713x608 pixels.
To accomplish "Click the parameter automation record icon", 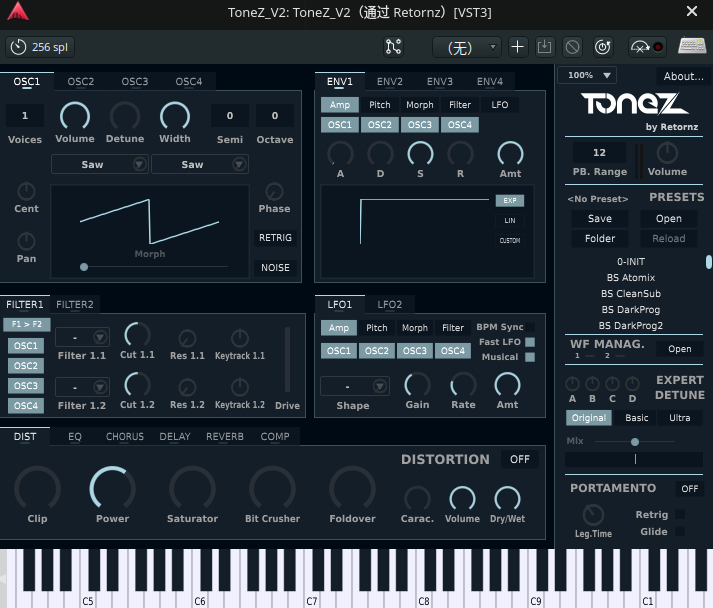I will pyautogui.click(x=647, y=47).
